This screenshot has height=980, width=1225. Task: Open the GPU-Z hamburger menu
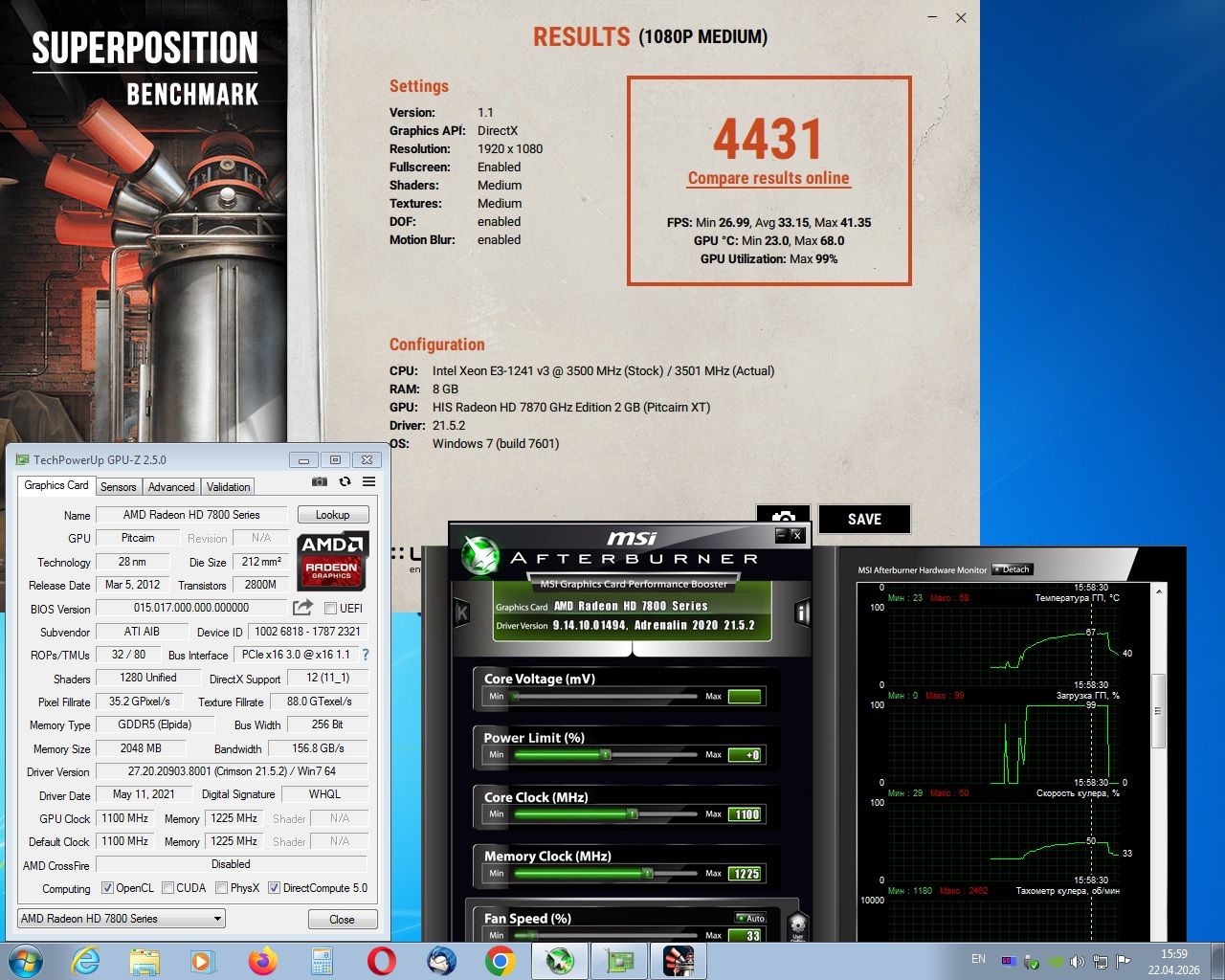[x=368, y=481]
